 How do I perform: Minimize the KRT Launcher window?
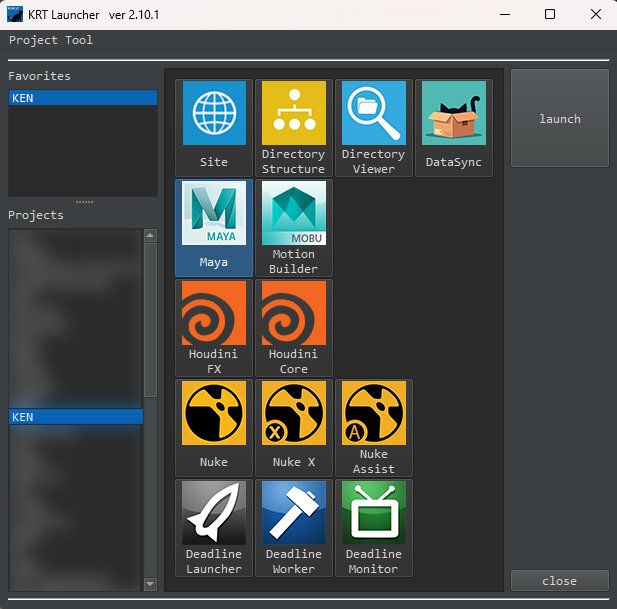click(505, 15)
